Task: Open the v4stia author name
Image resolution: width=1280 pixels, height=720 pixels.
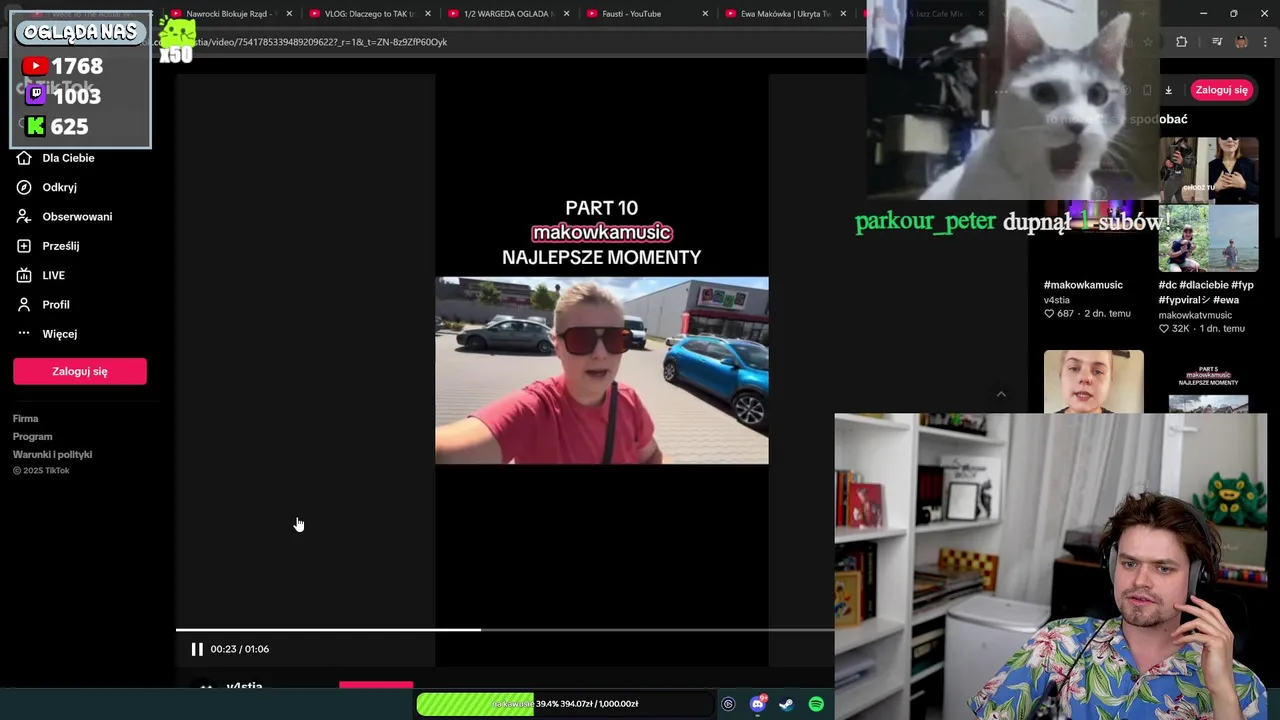Action: pos(1057,300)
